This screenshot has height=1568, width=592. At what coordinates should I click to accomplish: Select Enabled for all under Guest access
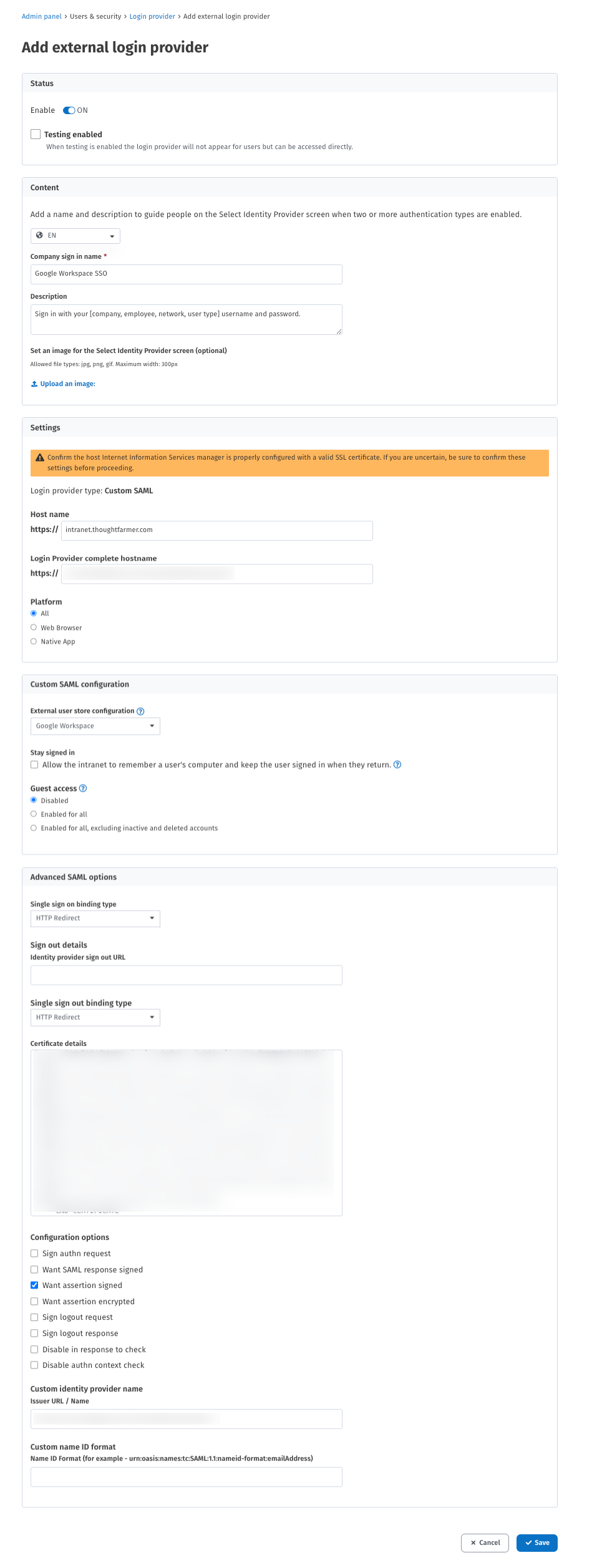click(x=34, y=813)
